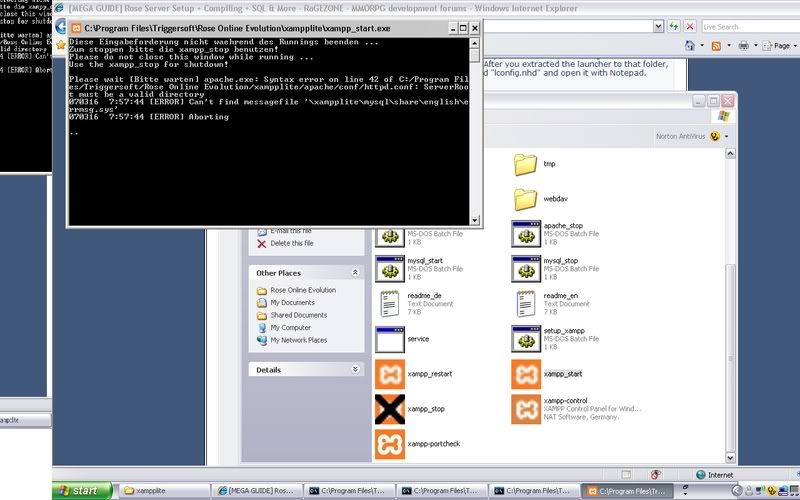The height and width of the screenshot is (500, 800).
Task: Switch to MEGA GUIDE browser taskbar button
Action: click(x=257, y=491)
